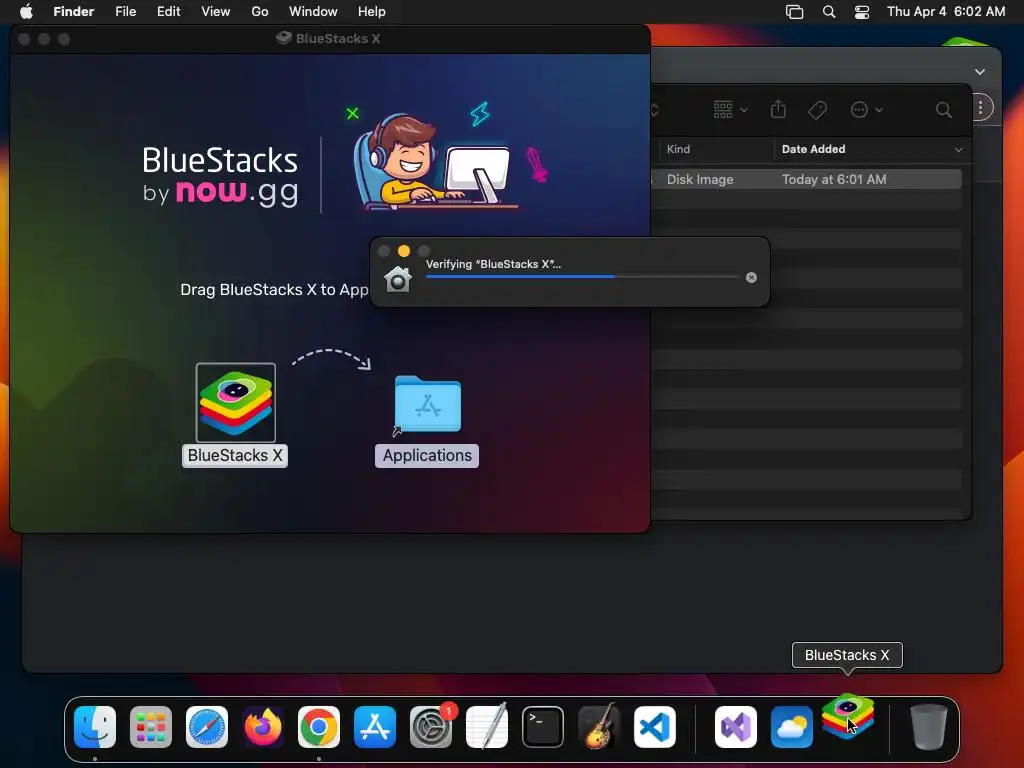Image resolution: width=1024 pixels, height=768 pixels.
Task: Open the Apple menu
Action: click(x=26, y=11)
